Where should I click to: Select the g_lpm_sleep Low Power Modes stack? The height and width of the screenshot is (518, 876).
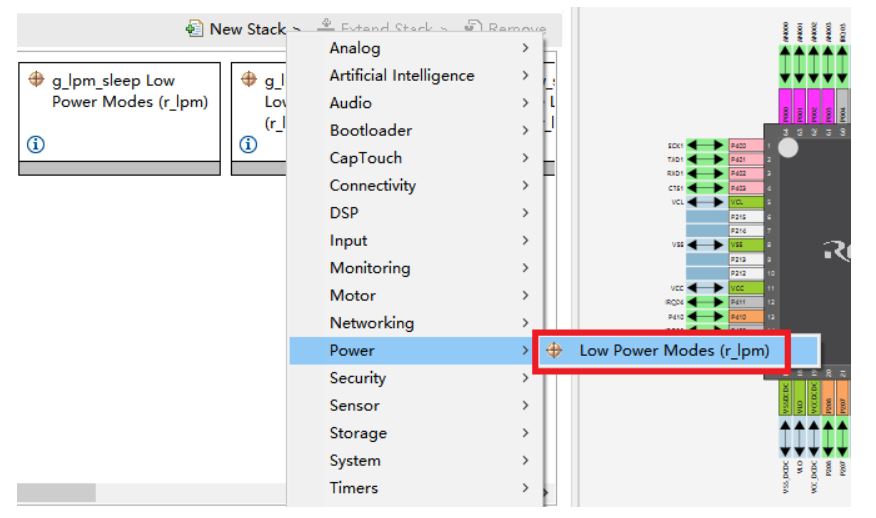tap(120, 118)
